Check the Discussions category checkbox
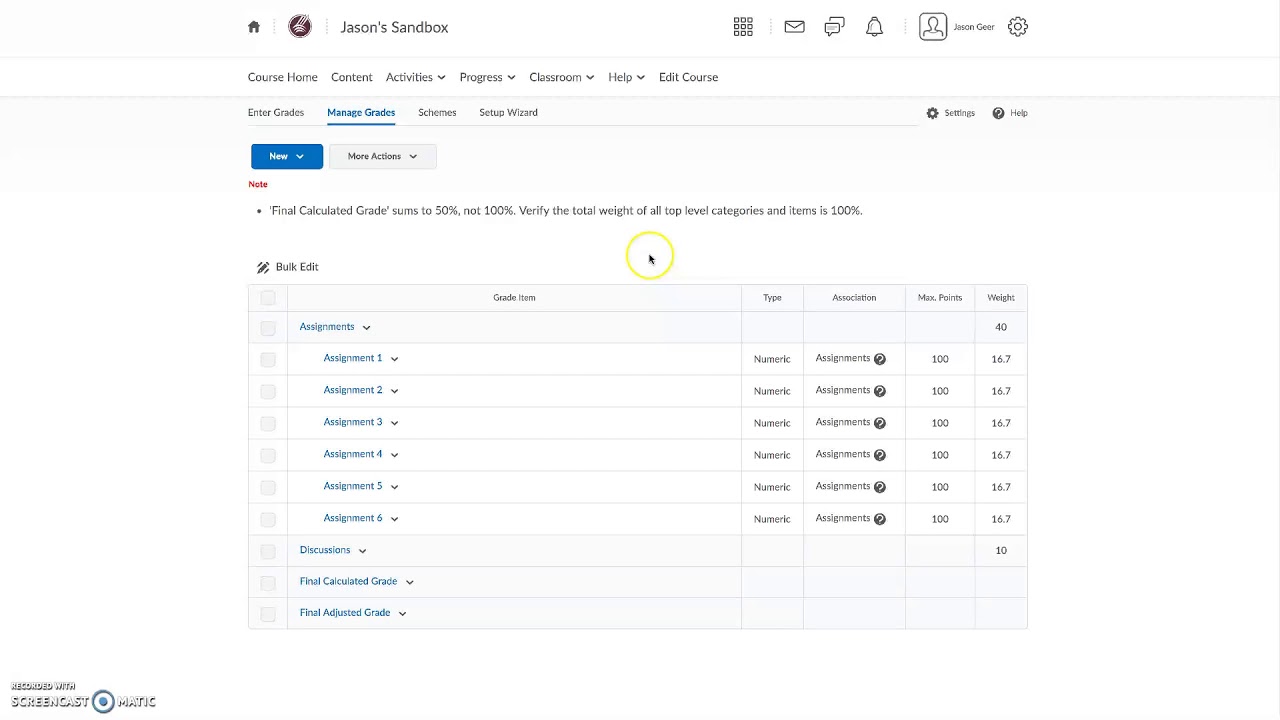The width and height of the screenshot is (1280, 720). tap(268, 550)
